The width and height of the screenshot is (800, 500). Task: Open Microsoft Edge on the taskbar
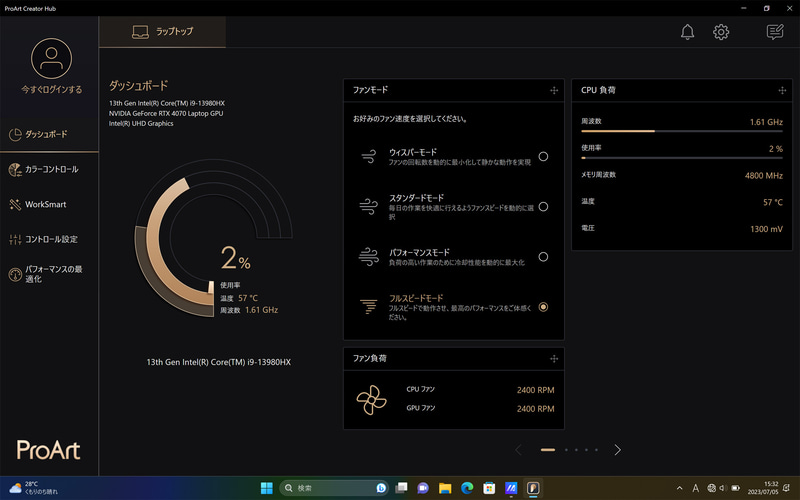point(467,488)
